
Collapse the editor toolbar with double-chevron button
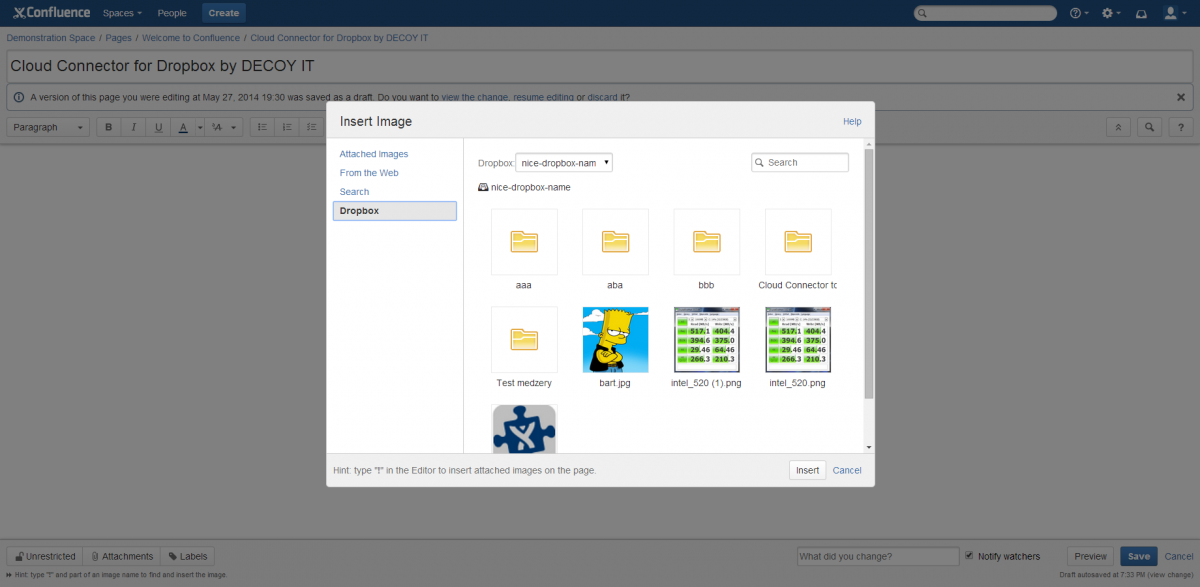[x=1119, y=127]
